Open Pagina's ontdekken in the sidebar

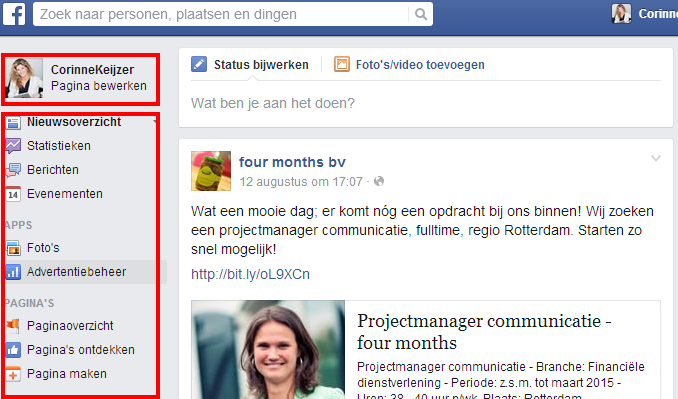(81, 350)
